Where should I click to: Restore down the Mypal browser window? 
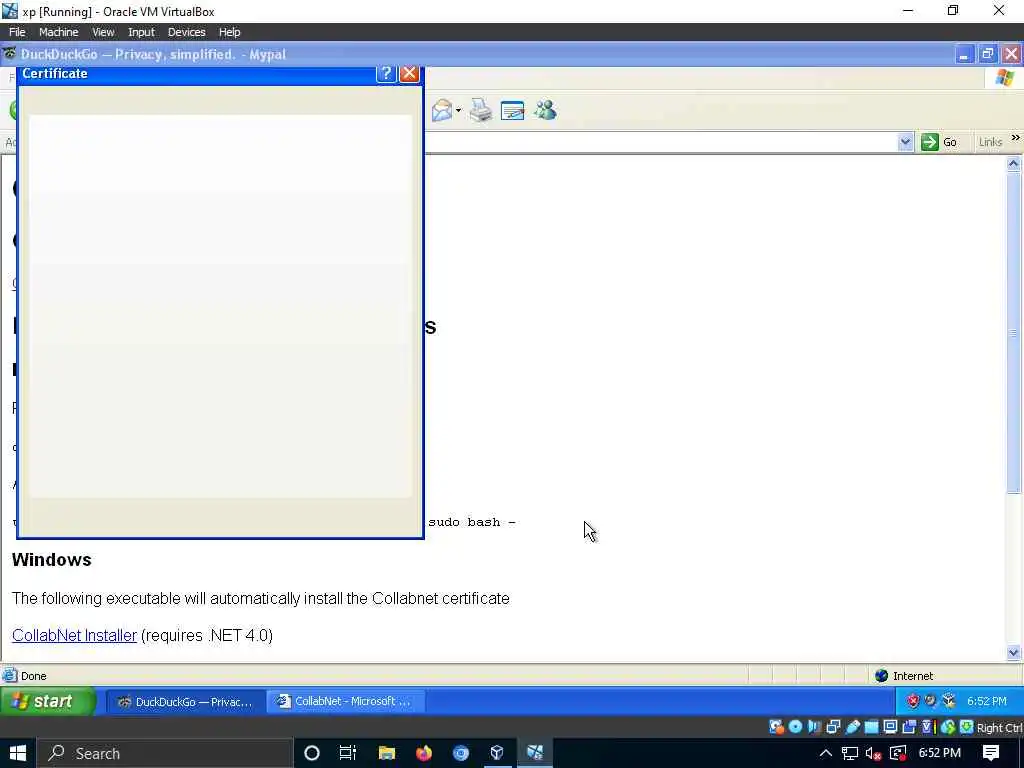(x=987, y=55)
